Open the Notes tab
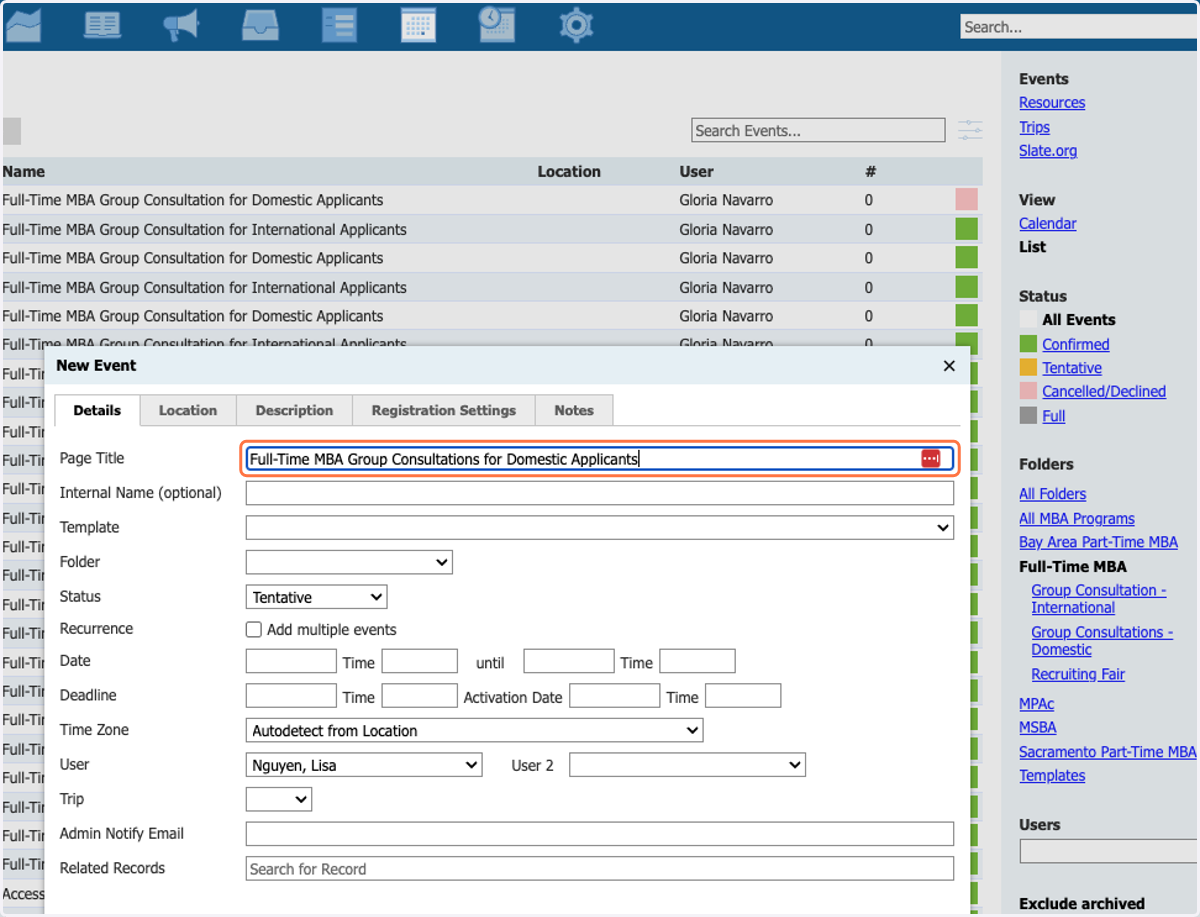 [574, 410]
